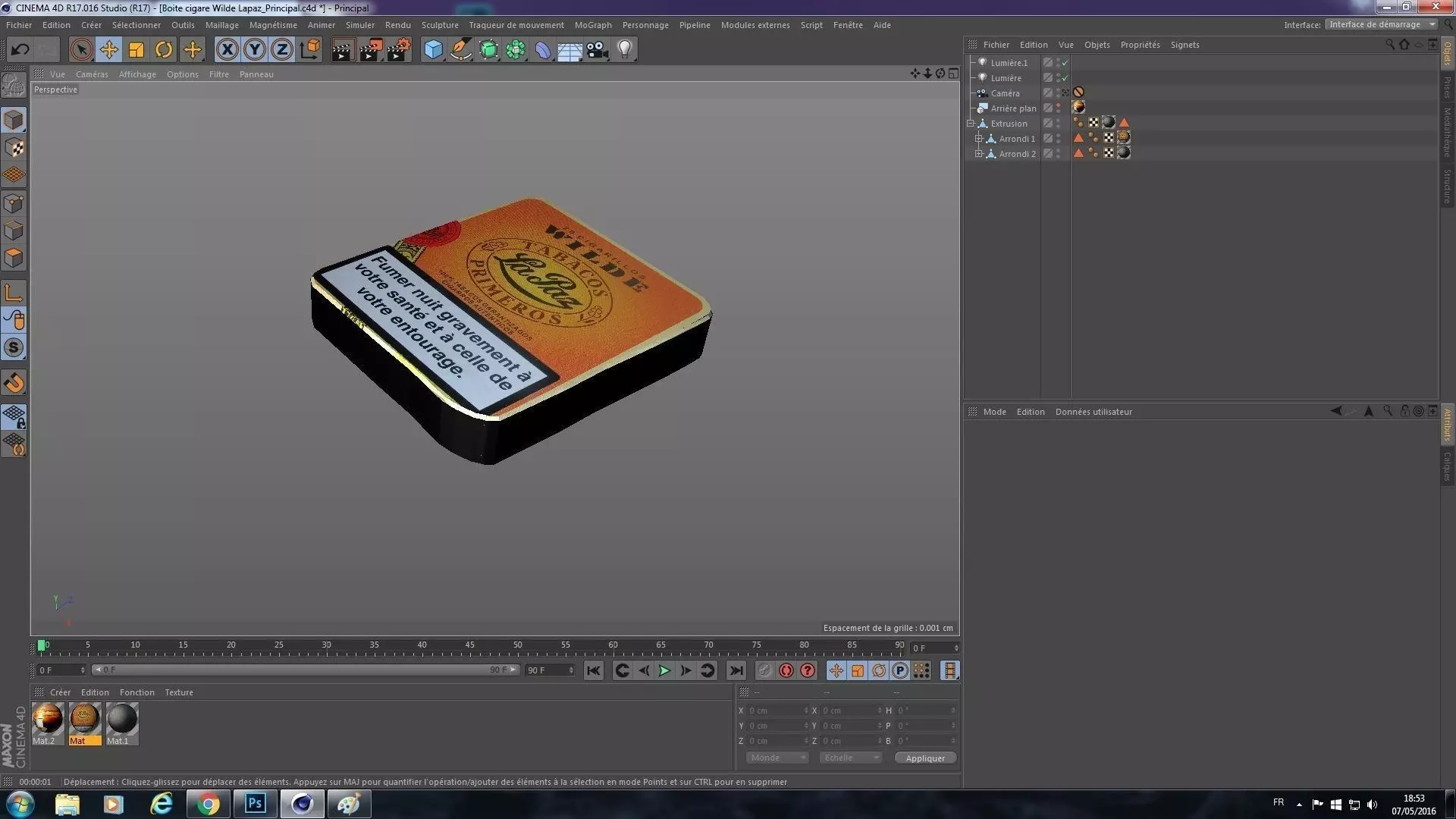The image size is (1456, 819).
Task: Toggle Lumière.1 enabled checkmark
Action: (1065, 63)
